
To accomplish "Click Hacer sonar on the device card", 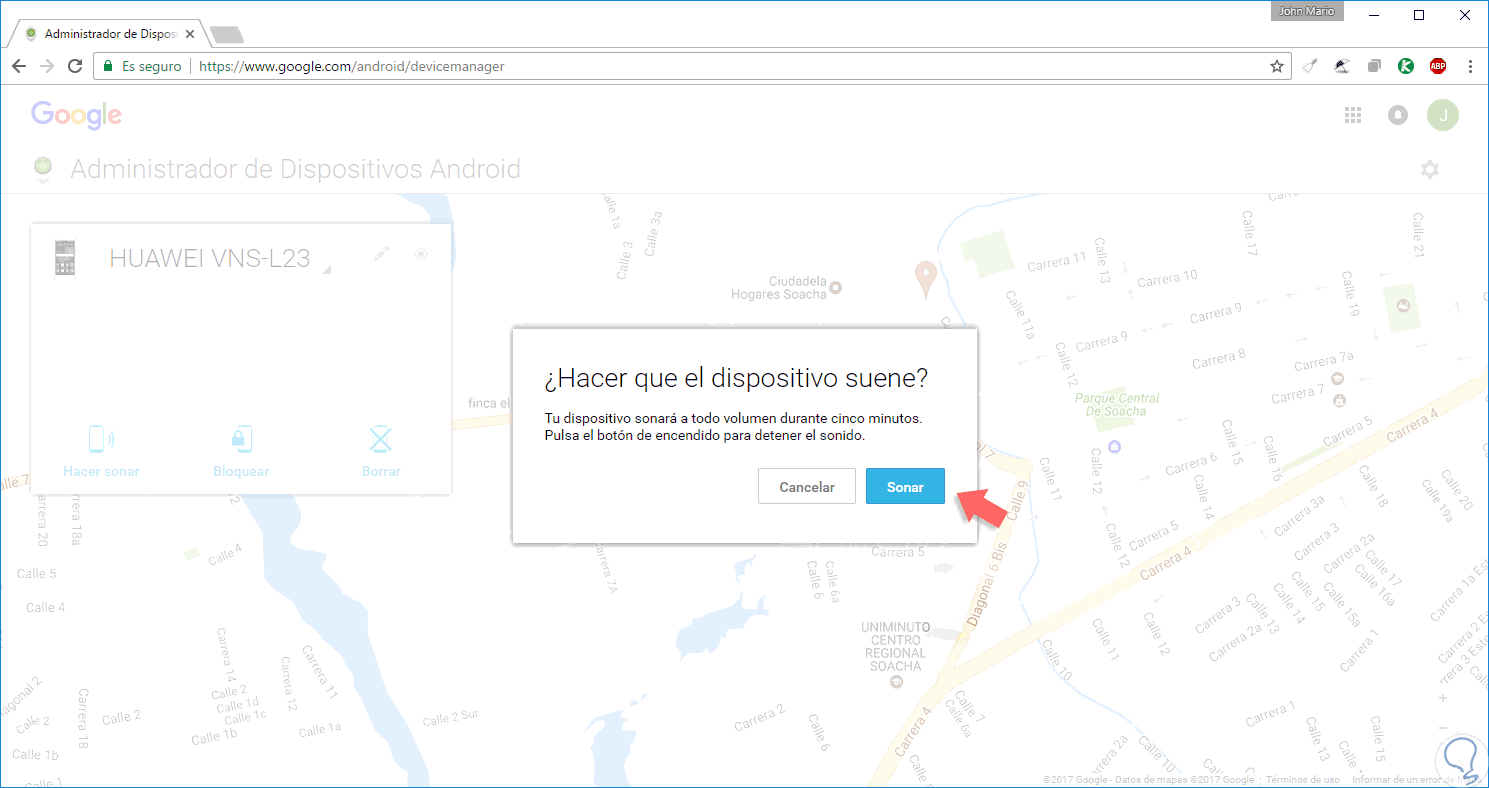I will click(x=101, y=452).
